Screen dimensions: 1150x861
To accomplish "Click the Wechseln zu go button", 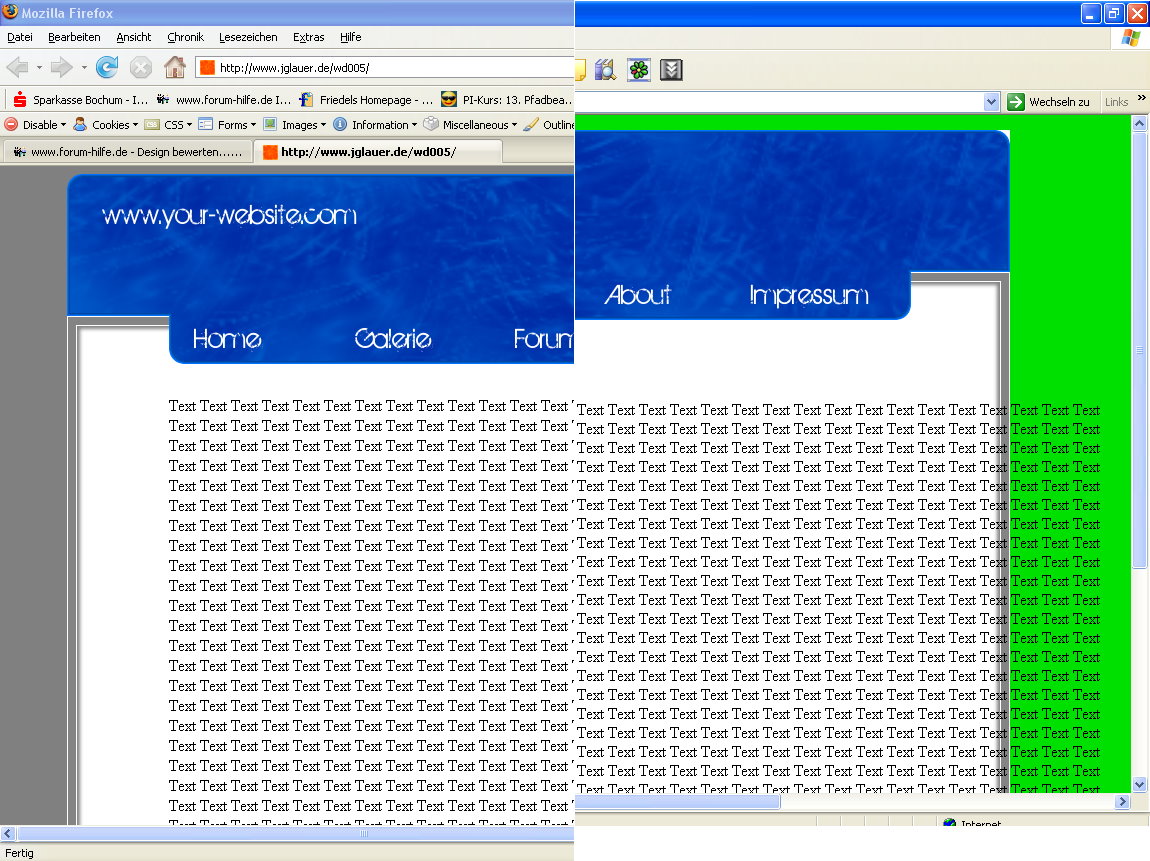I will coord(1048,102).
